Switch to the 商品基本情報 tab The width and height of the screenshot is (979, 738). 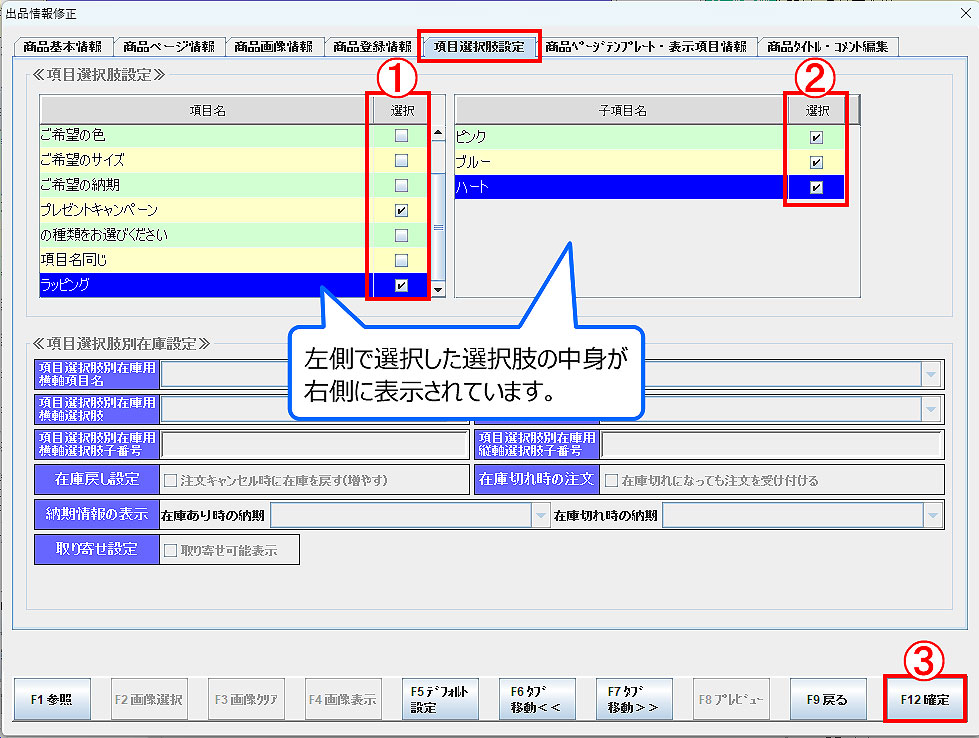pos(62,47)
